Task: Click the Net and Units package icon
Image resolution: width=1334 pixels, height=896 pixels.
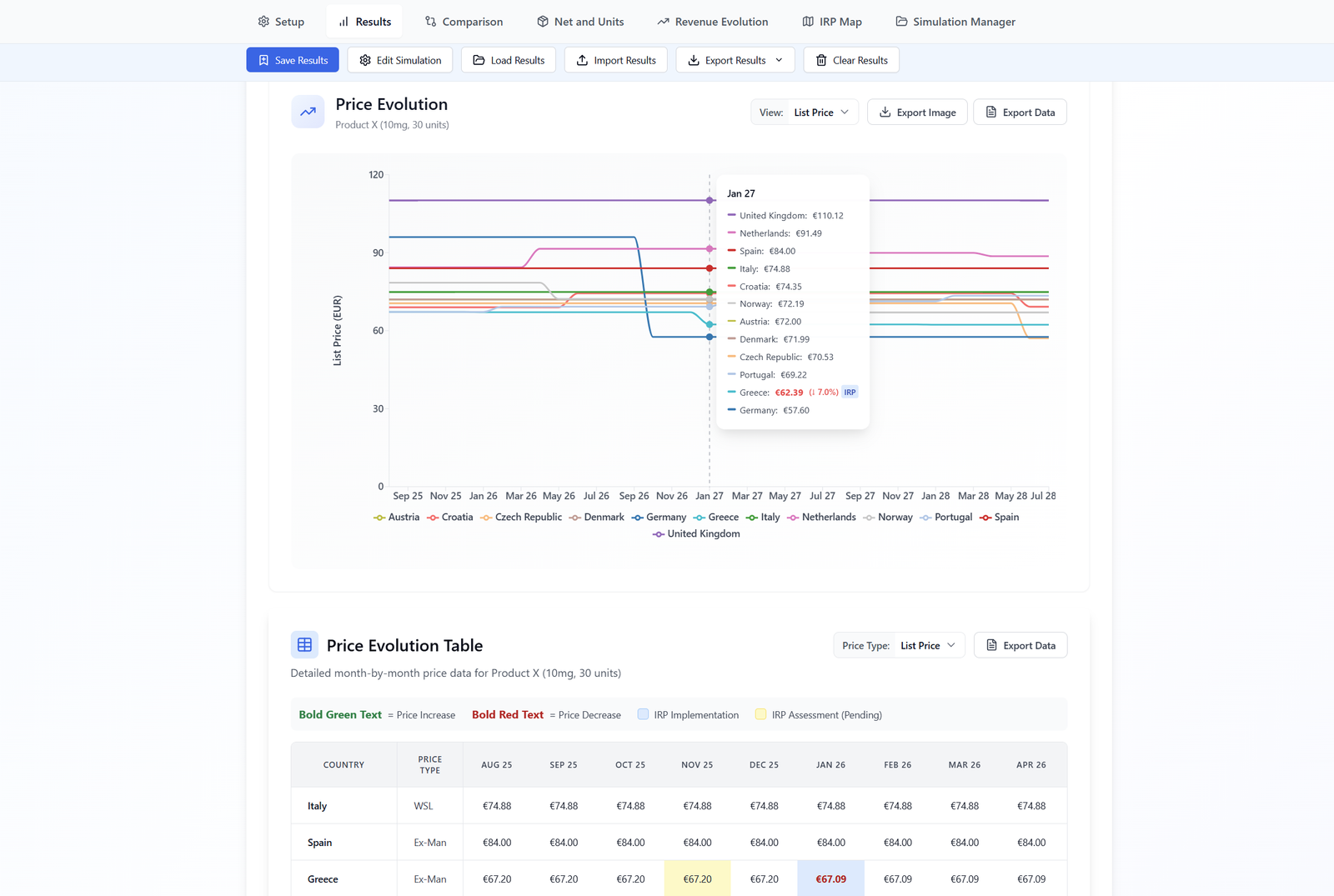Action: click(x=542, y=21)
